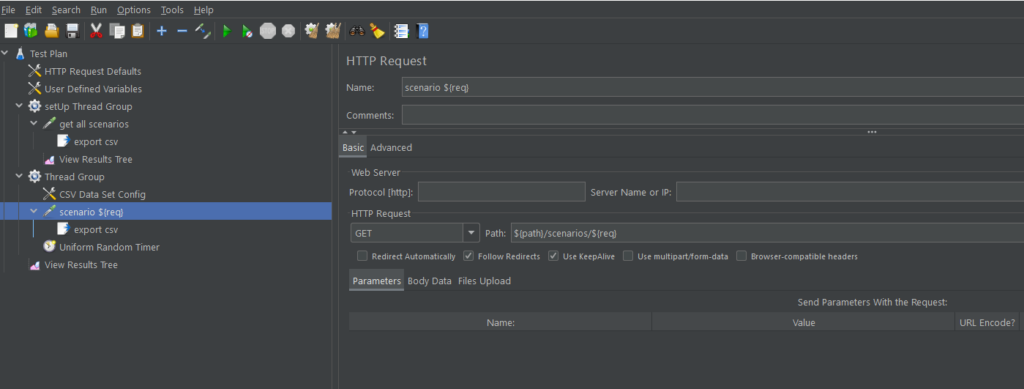The width and height of the screenshot is (1024, 389).
Task: Open the Run menu
Action: 99,10
